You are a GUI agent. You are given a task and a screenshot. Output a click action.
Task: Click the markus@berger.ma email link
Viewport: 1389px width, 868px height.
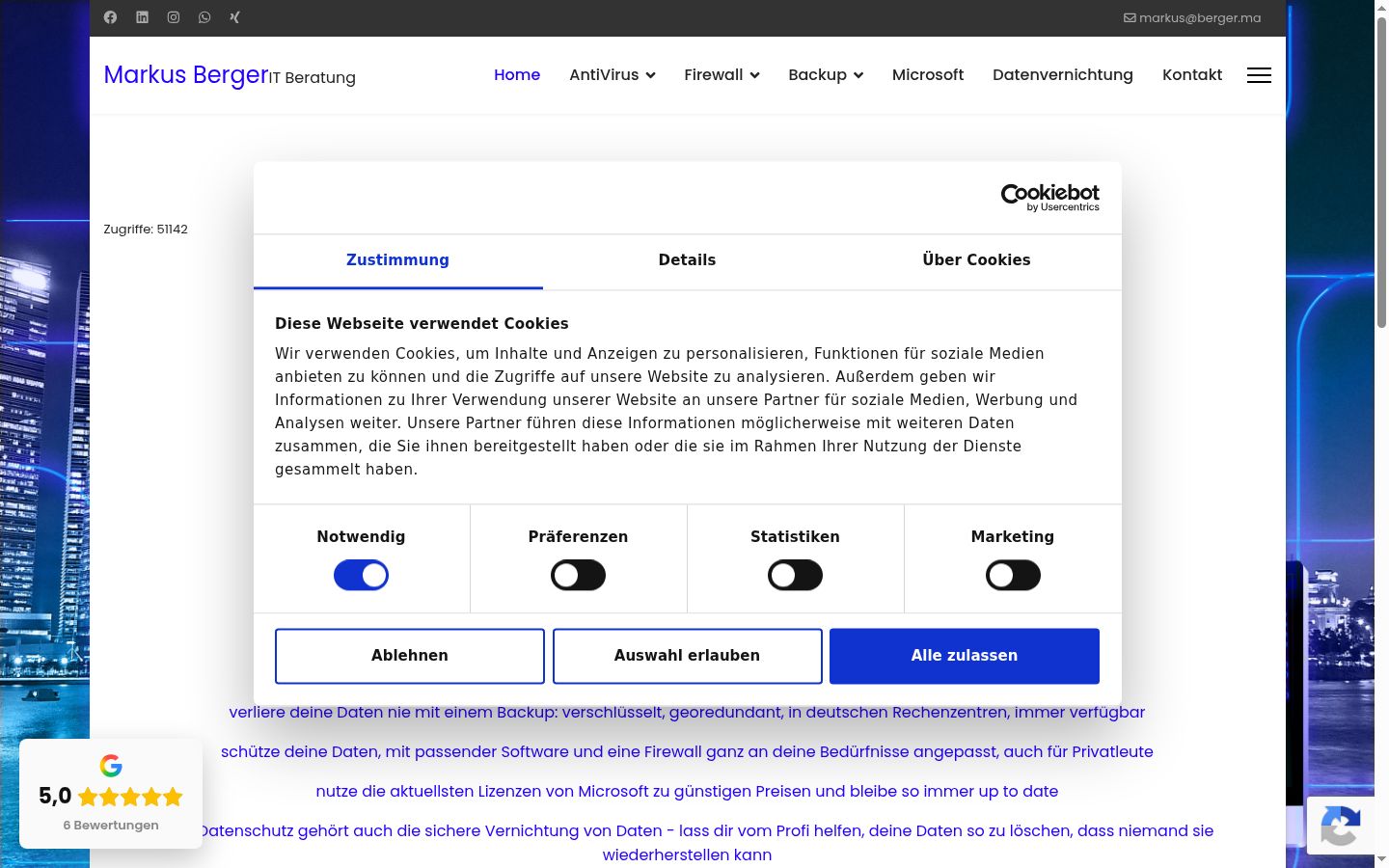pos(1192,17)
